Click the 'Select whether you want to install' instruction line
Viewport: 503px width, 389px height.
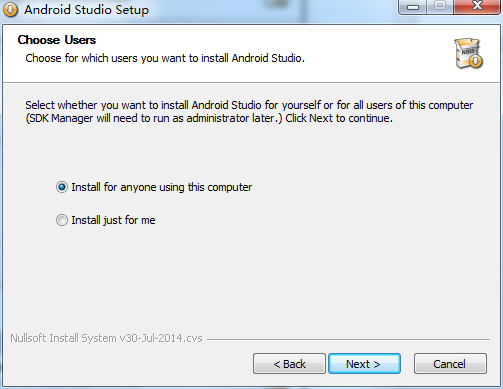pyautogui.click(x=249, y=105)
